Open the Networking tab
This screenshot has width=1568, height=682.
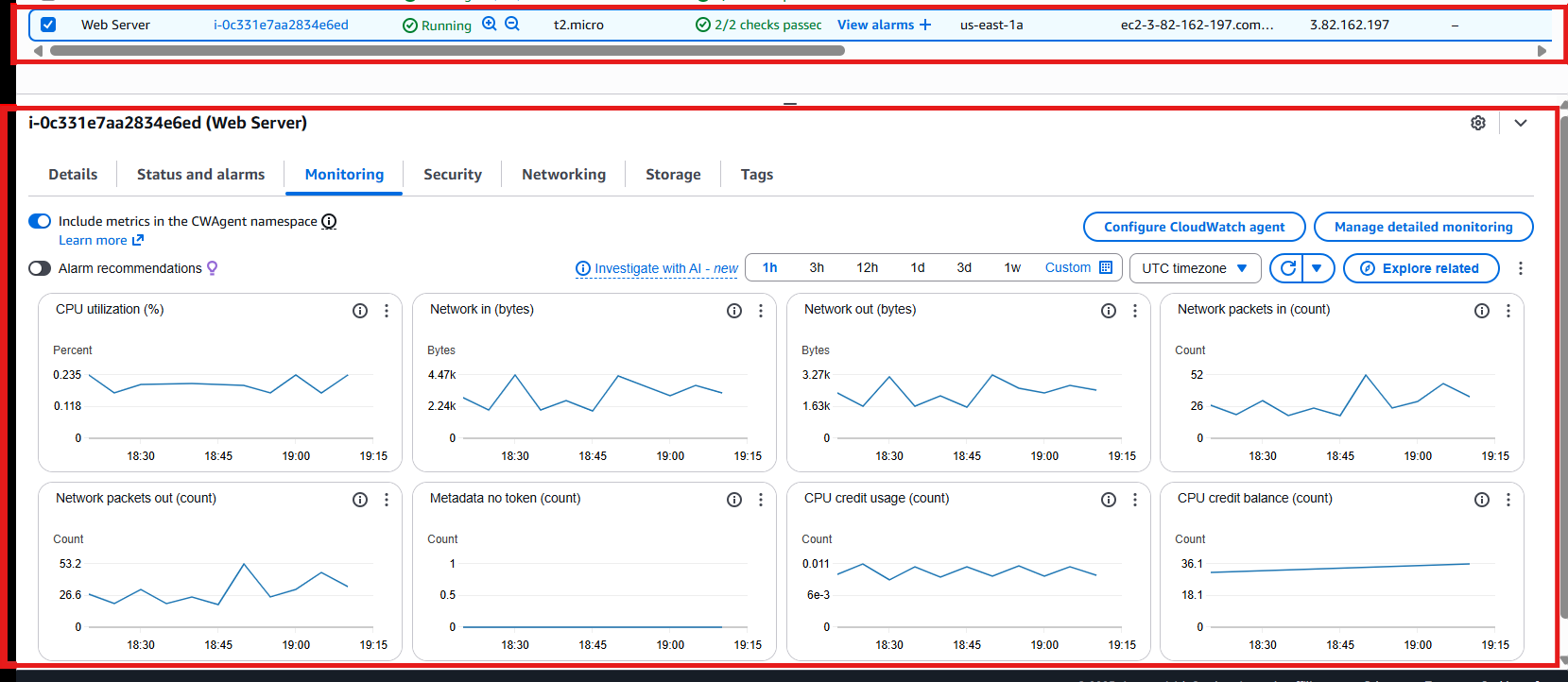tap(563, 175)
